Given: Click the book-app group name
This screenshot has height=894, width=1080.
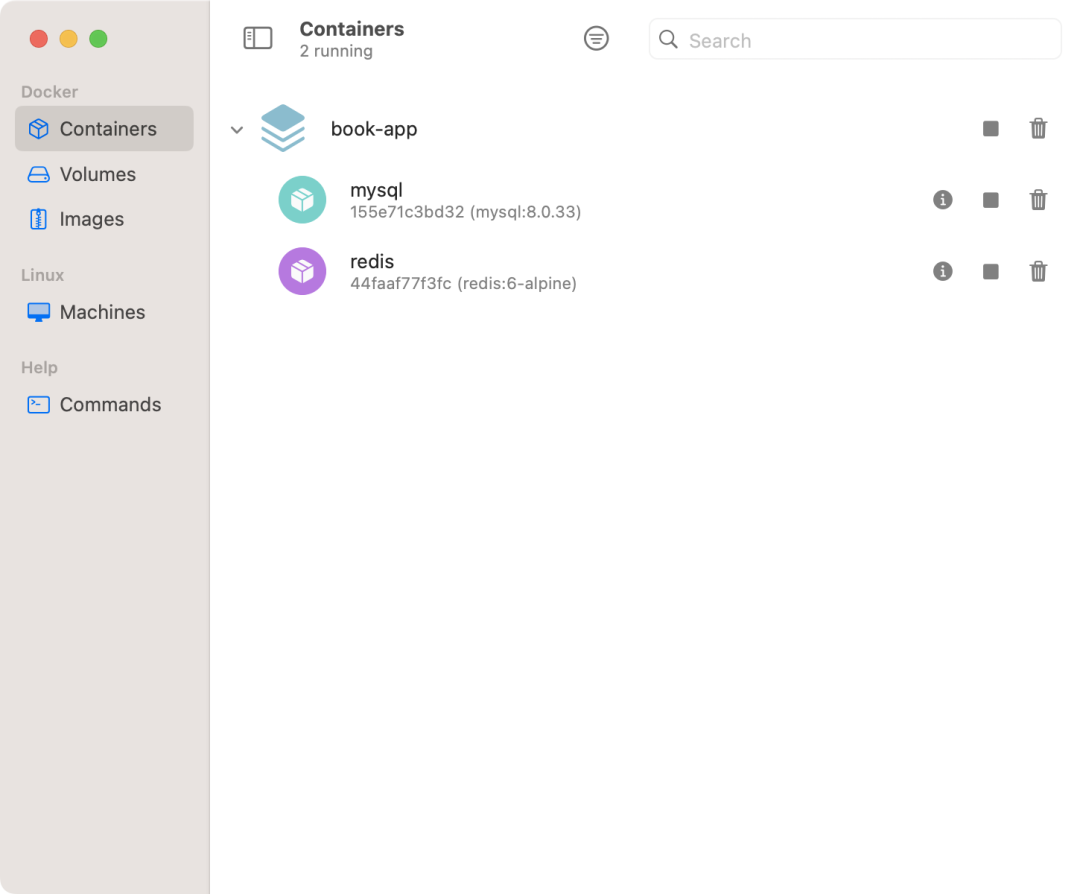Looking at the screenshot, I should 374,129.
